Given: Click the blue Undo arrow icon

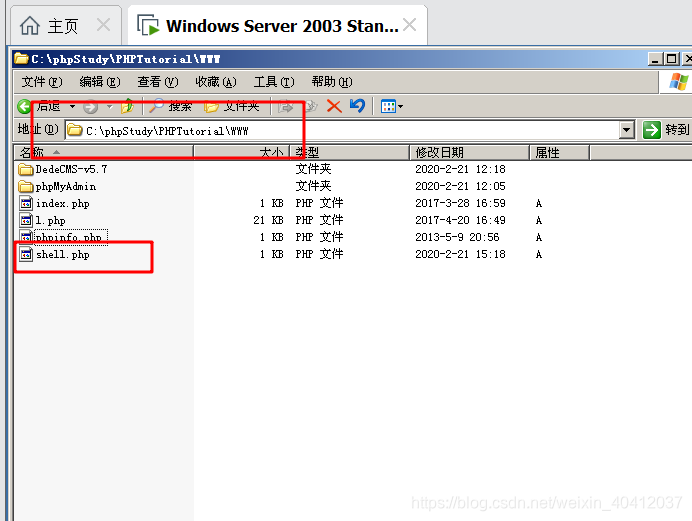Looking at the screenshot, I should tap(357, 106).
